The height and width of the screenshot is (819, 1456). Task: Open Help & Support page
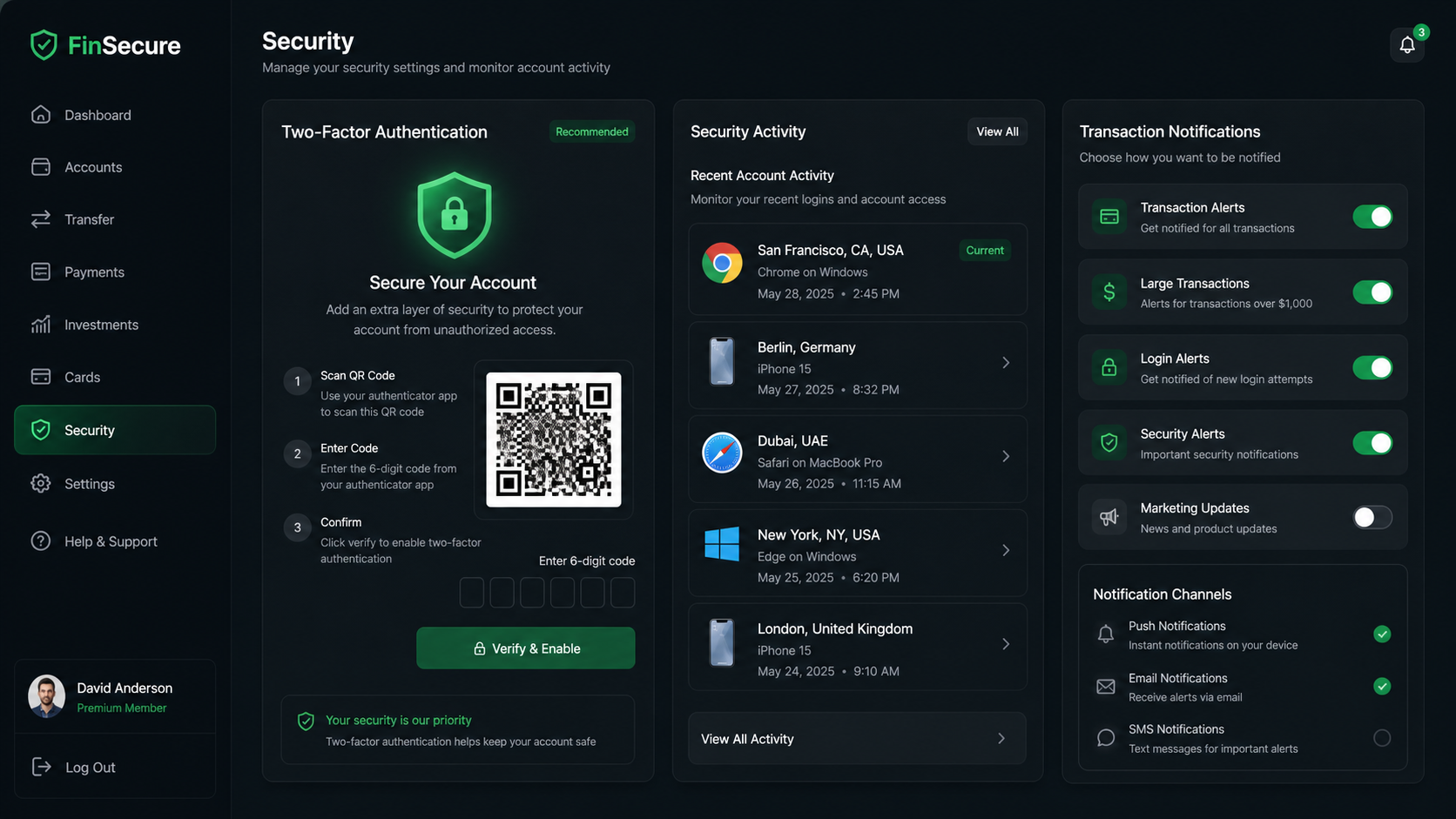pyautogui.click(x=115, y=541)
